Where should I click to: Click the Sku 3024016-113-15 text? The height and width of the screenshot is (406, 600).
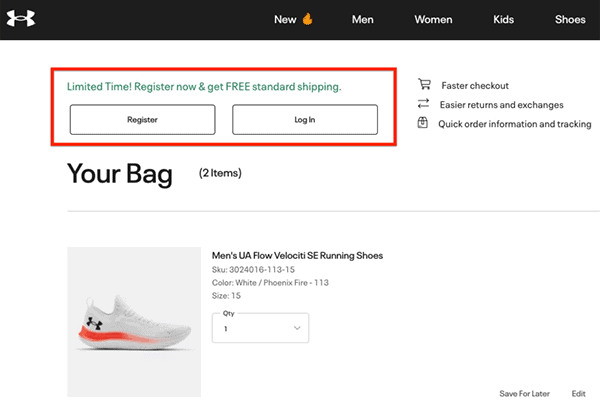(x=253, y=270)
